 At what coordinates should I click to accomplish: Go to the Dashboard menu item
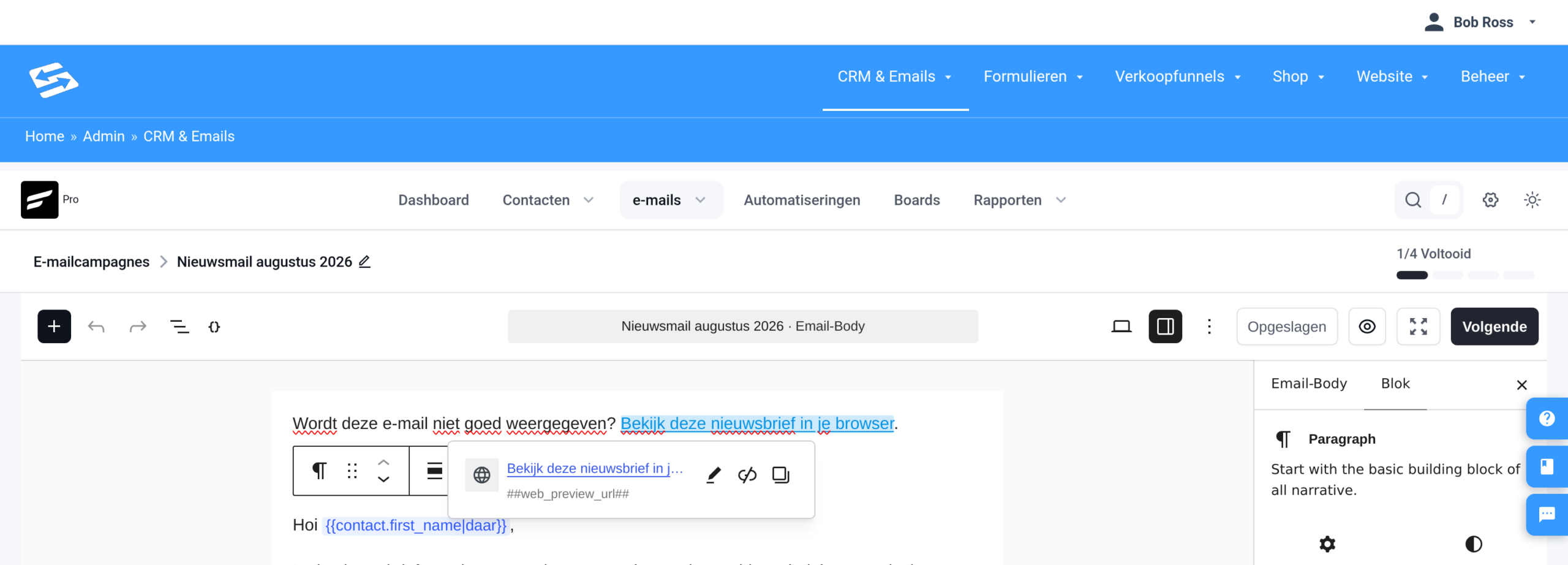(434, 200)
